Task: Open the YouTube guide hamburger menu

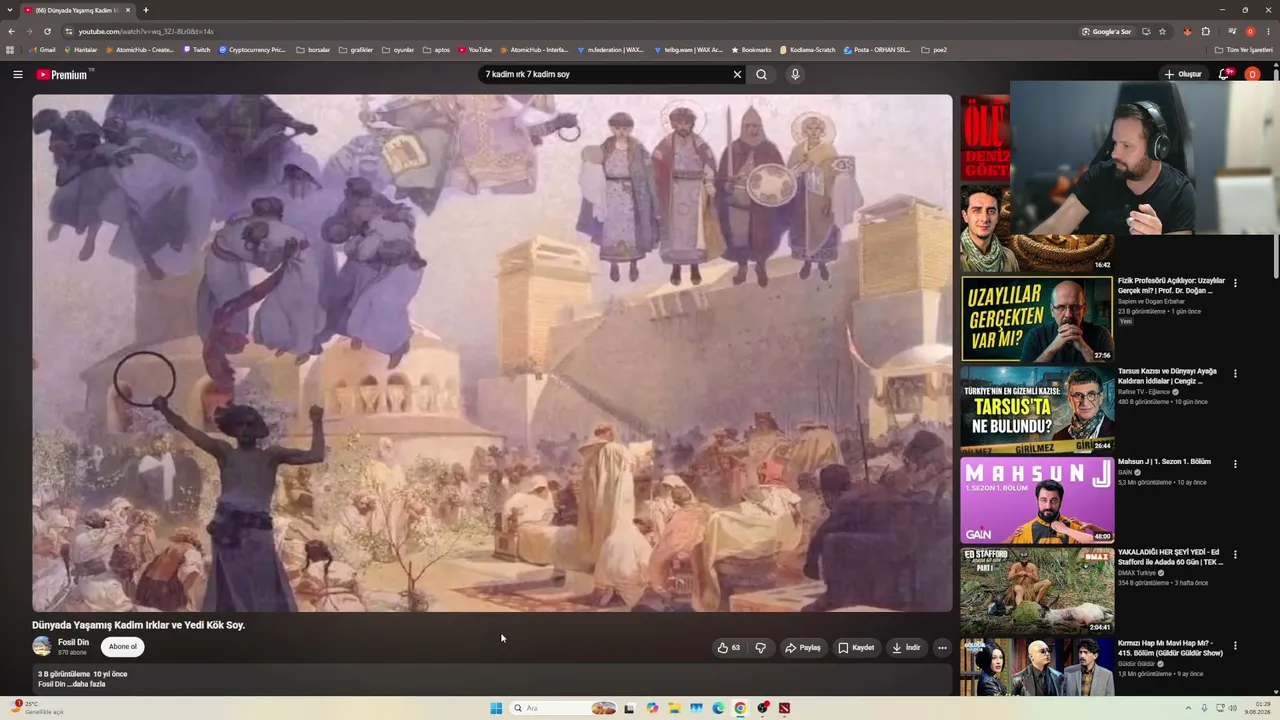Action: tap(17, 74)
